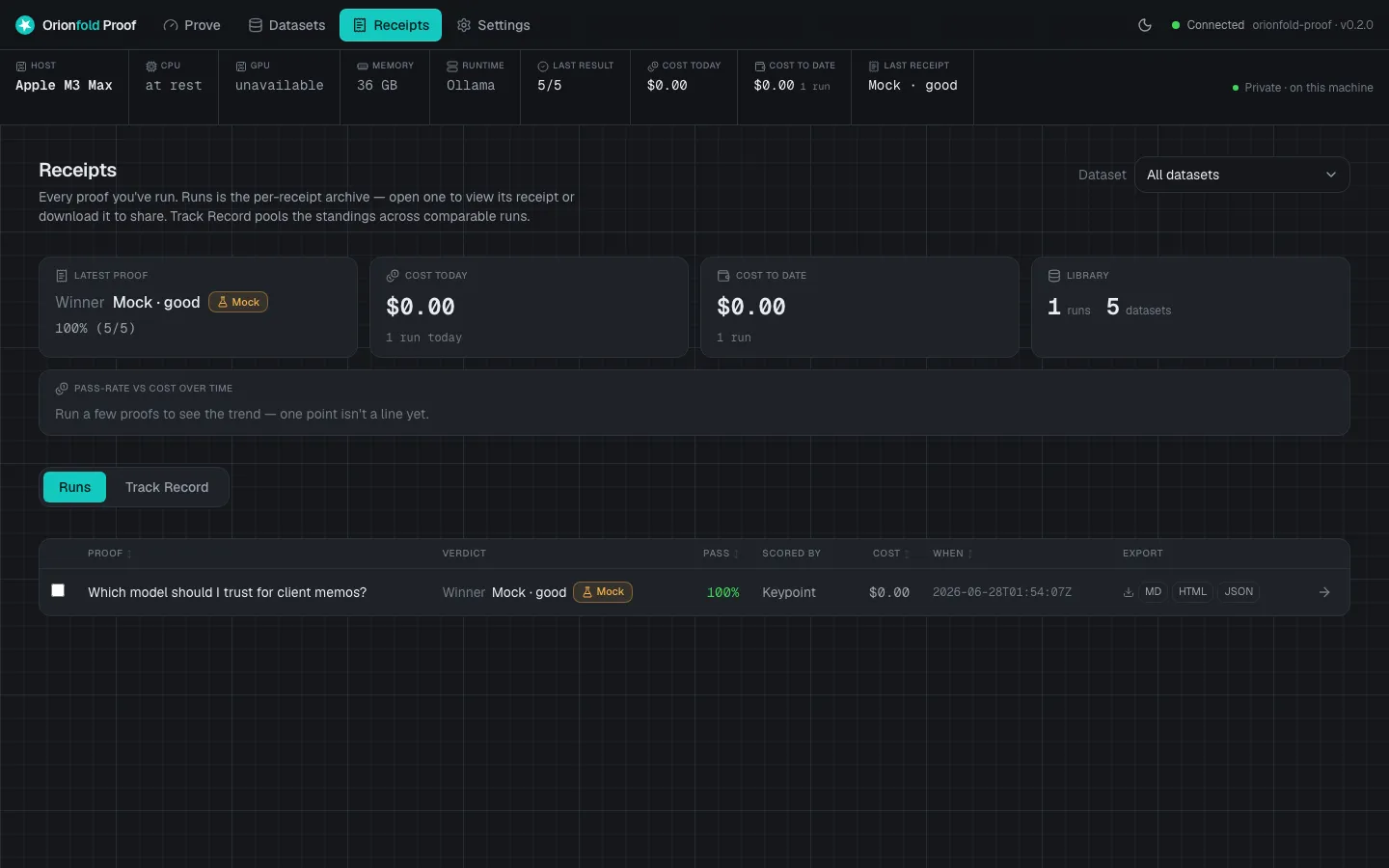Click the Mock badge in Latest Proof card
The image size is (1389, 868).
tap(238, 302)
